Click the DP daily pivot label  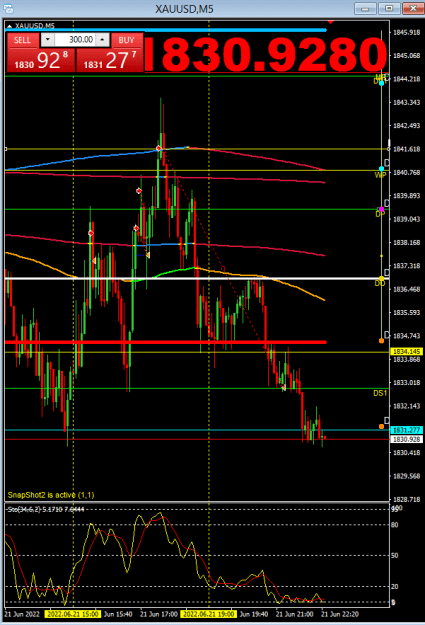[x=380, y=214]
